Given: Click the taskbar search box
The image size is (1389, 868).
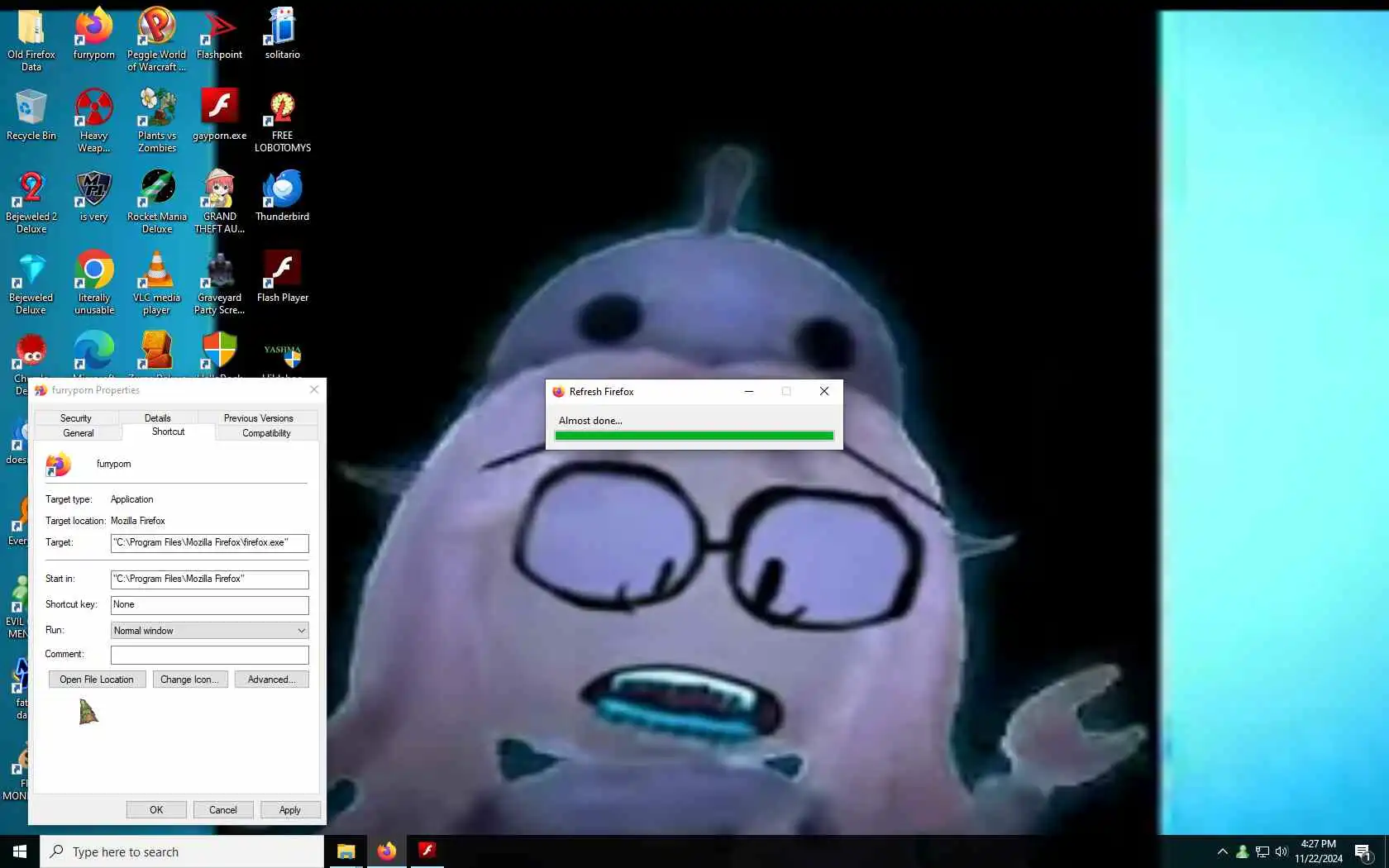Looking at the screenshot, I should (182, 851).
